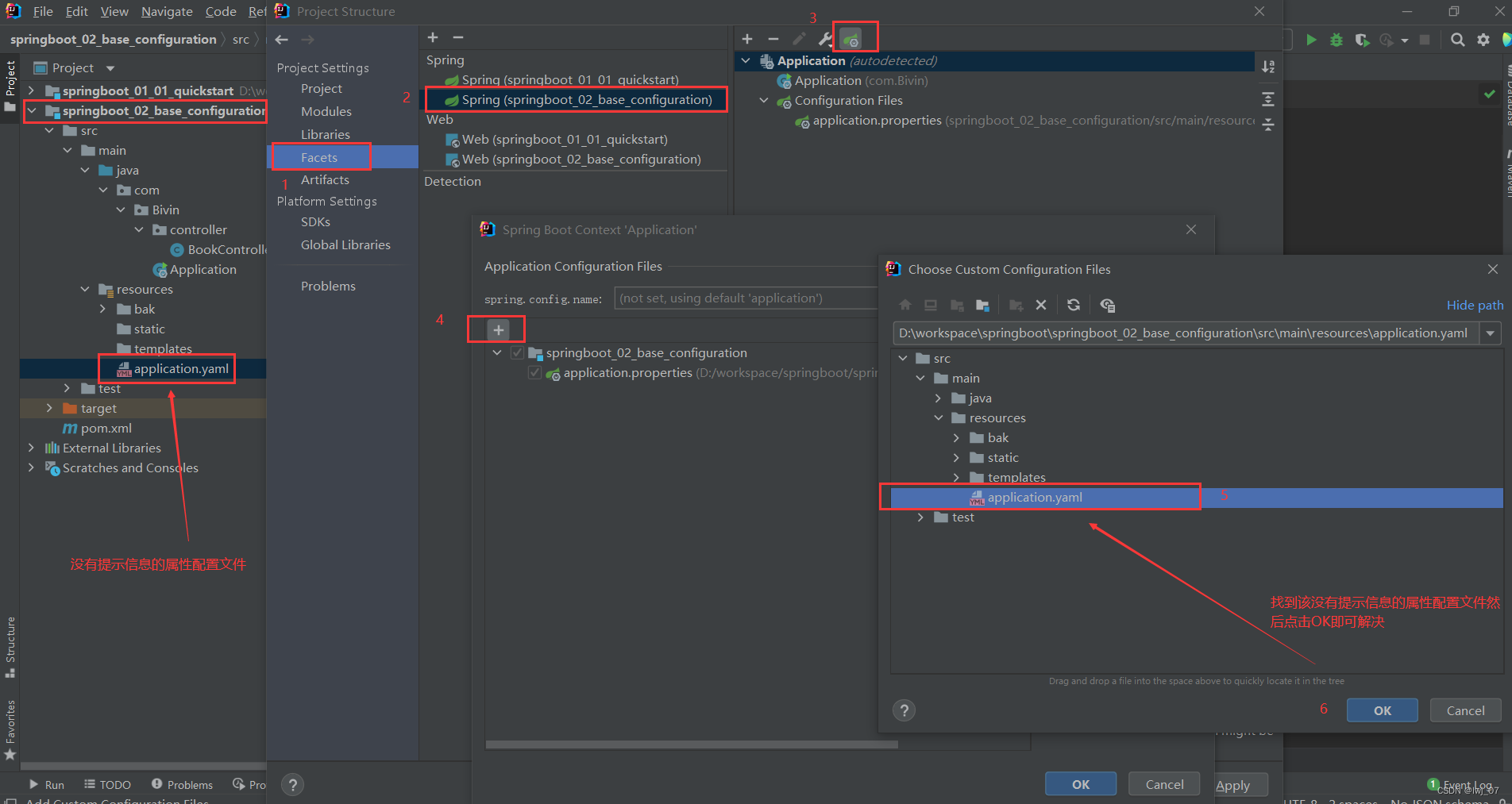
Task: Add a custom configuration file with plus button
Action: click(498, 329)
